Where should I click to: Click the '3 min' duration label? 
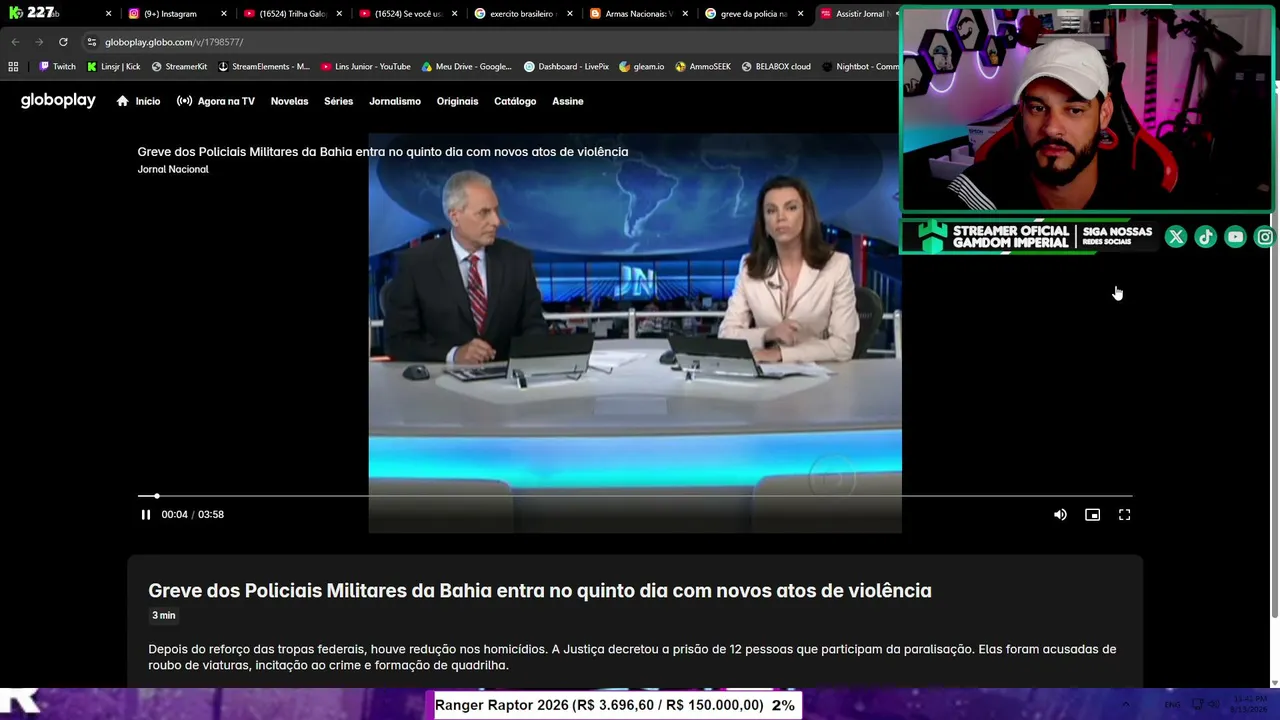pos(163,616)
